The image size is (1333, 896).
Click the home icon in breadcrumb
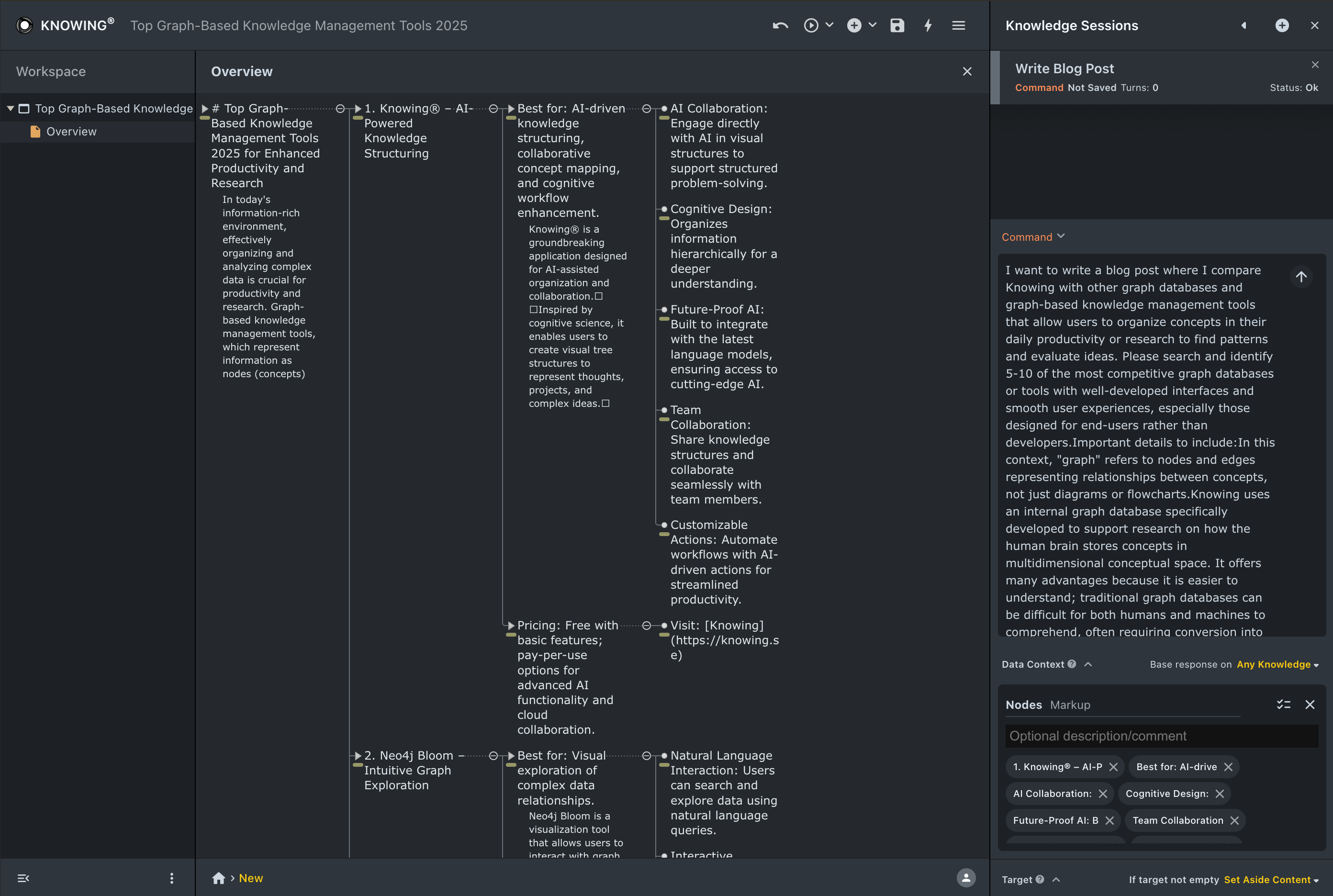[218, 878]
